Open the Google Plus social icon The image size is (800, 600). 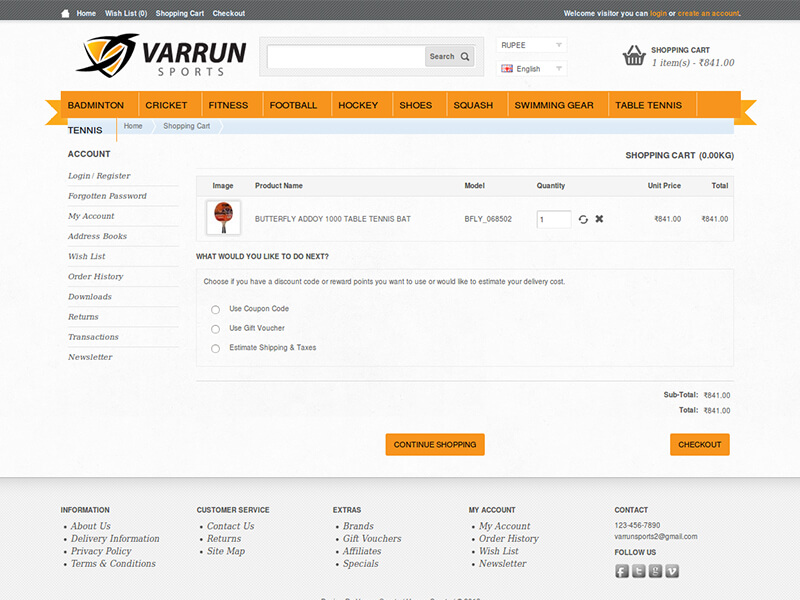pyautogui.click(x=655, y=571)
